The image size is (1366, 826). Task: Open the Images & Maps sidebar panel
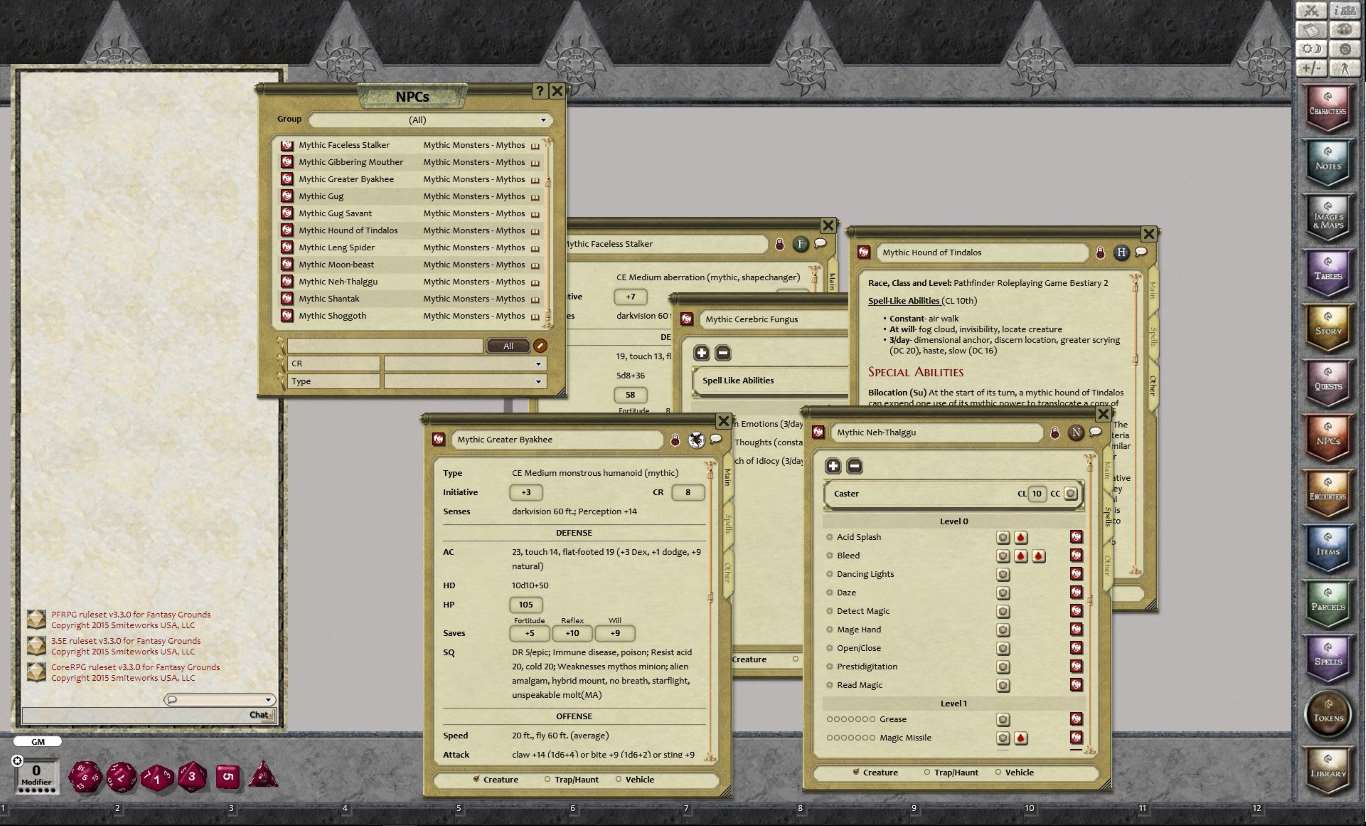point(1328,219)
